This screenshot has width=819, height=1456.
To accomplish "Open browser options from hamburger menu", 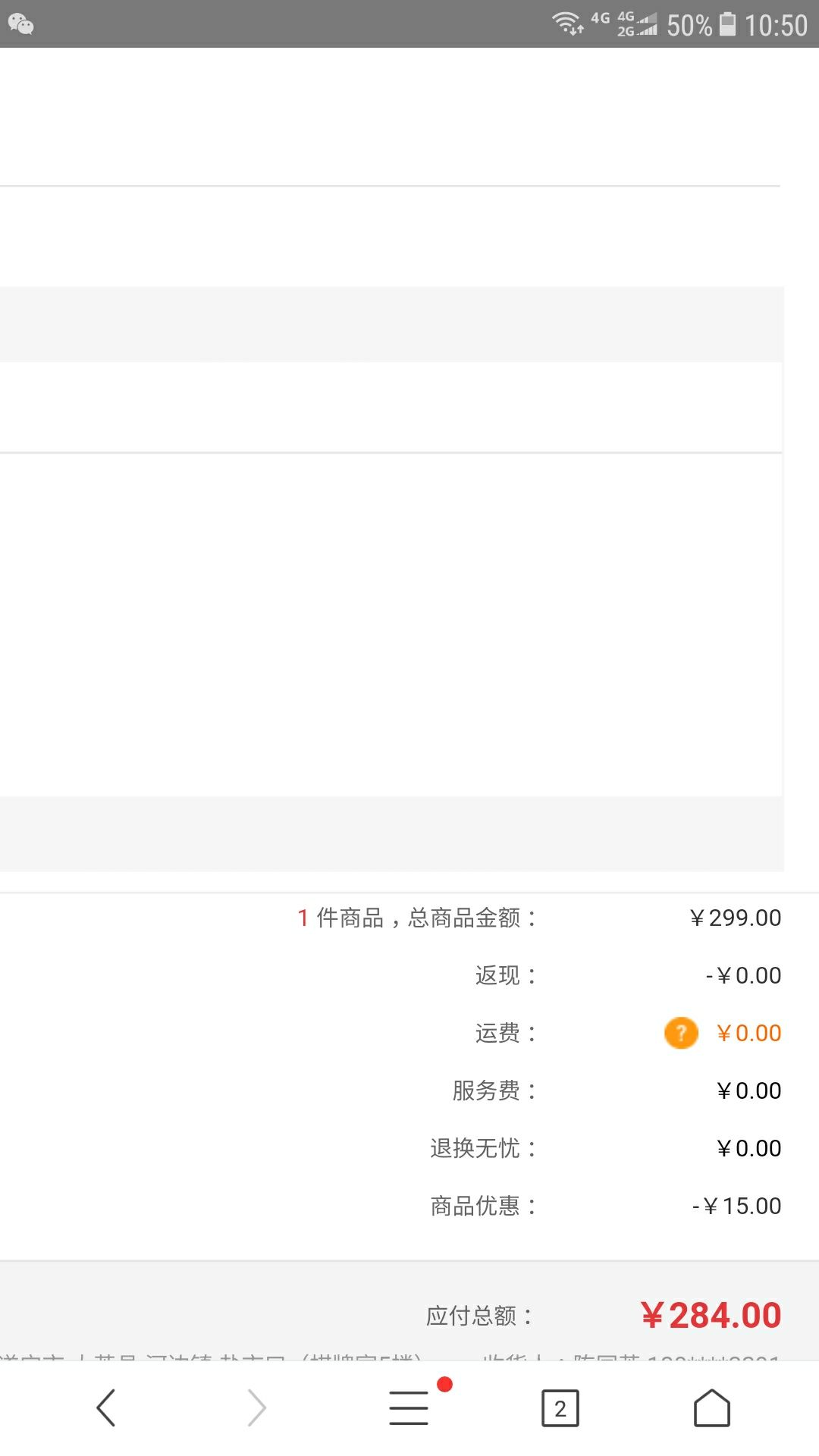I will 408,1407.
